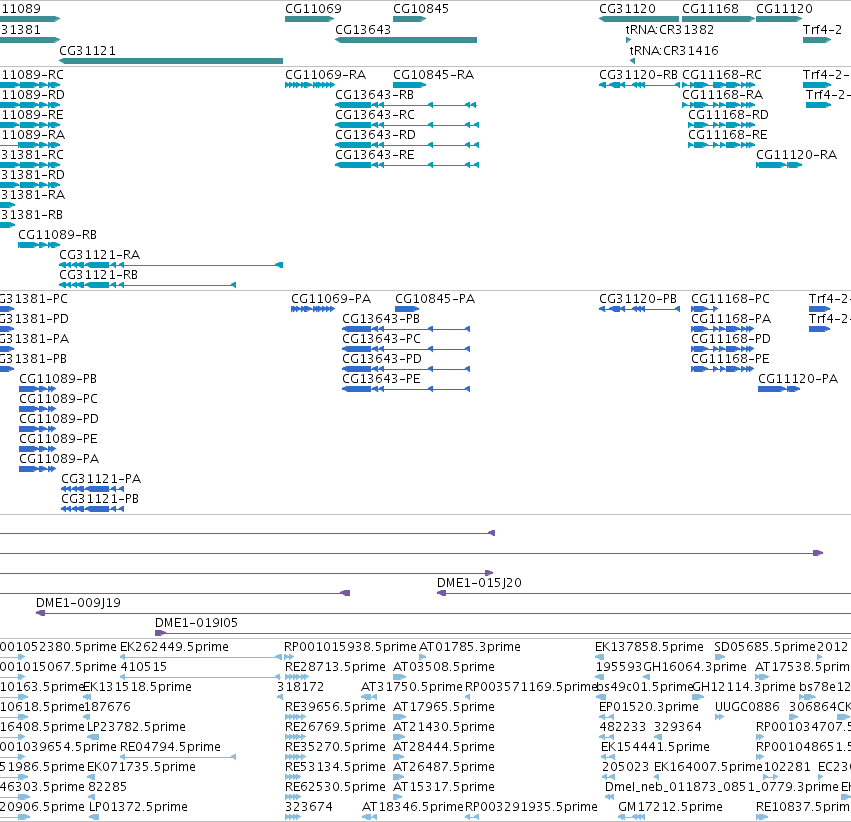Select transcript CG11069-RA
The height and width of the screenshot is (822, 851).
(326, 75)
